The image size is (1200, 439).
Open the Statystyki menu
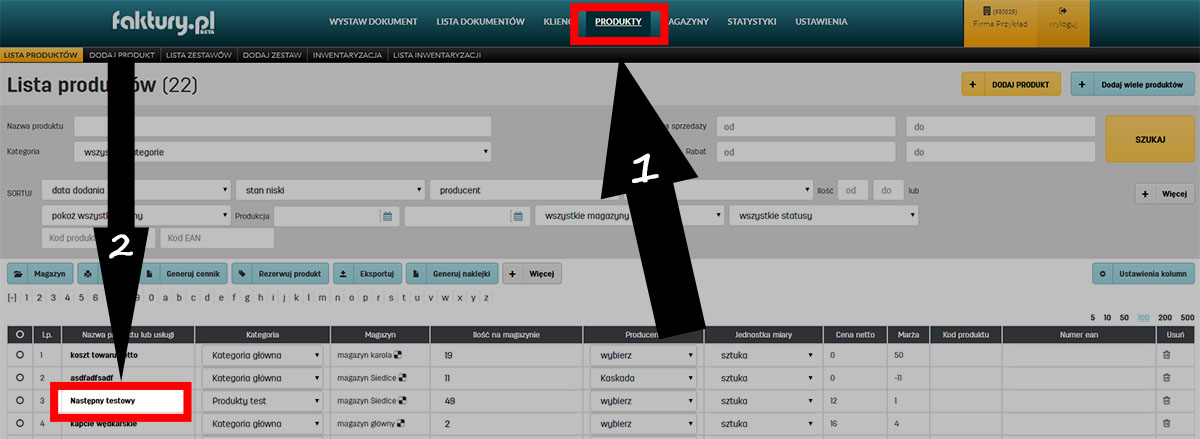click(x=750, y=21)
